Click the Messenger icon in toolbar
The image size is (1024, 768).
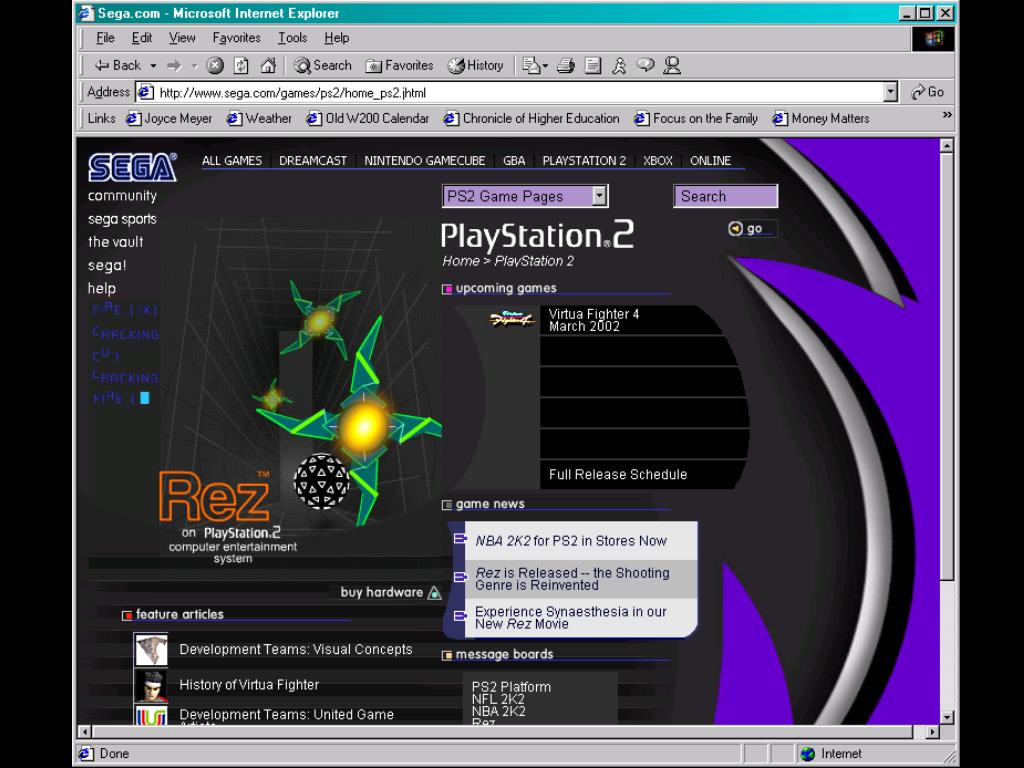pyautogui.click(x=672, y=65)
